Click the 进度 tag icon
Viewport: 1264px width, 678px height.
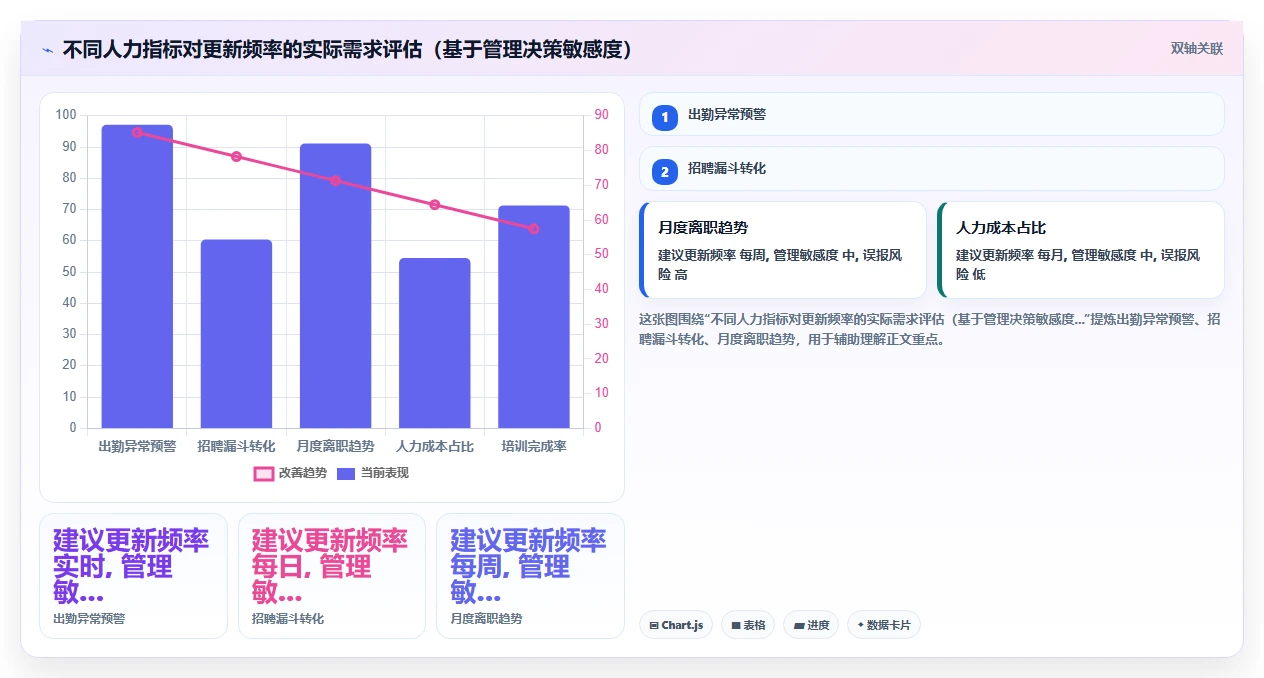799,625
